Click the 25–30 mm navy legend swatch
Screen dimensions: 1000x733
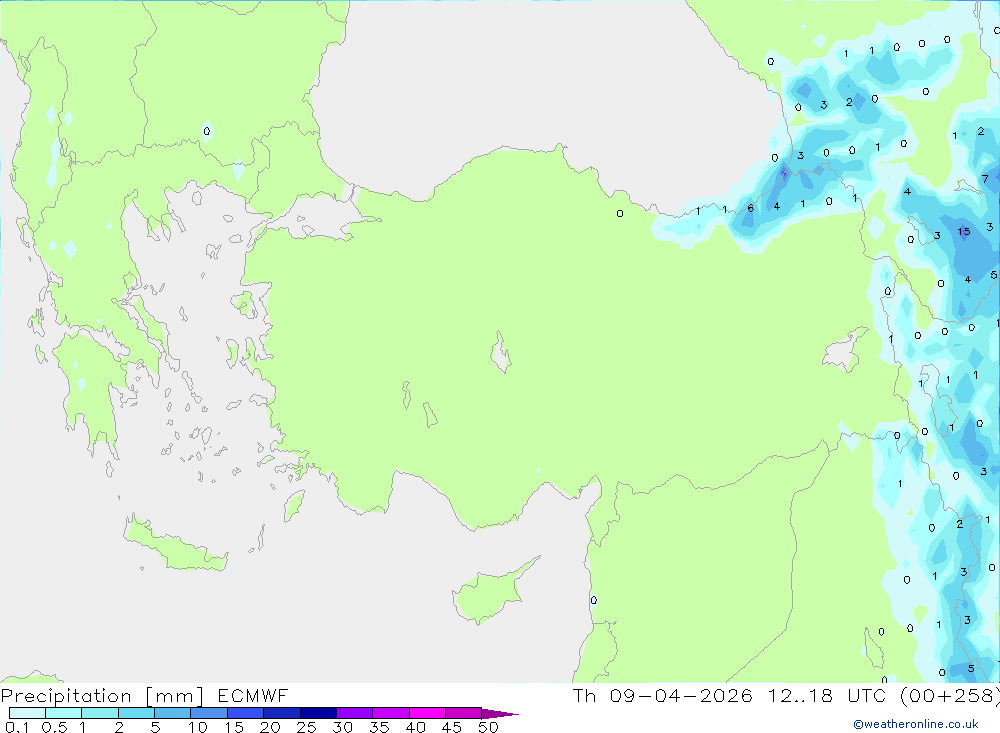(318, 713)
